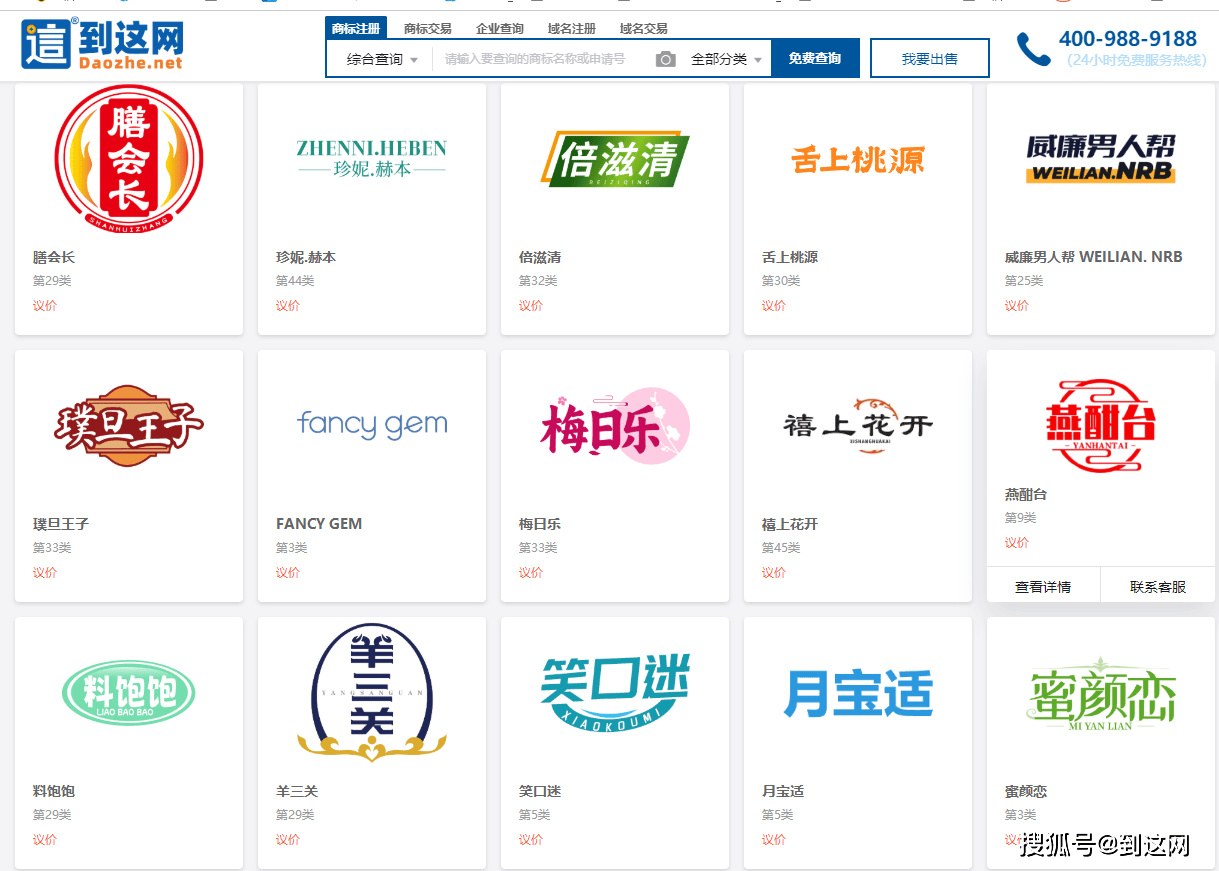
Task: Click 查看详情 on the 燕酣台 card
Action: coord(1043,587)
